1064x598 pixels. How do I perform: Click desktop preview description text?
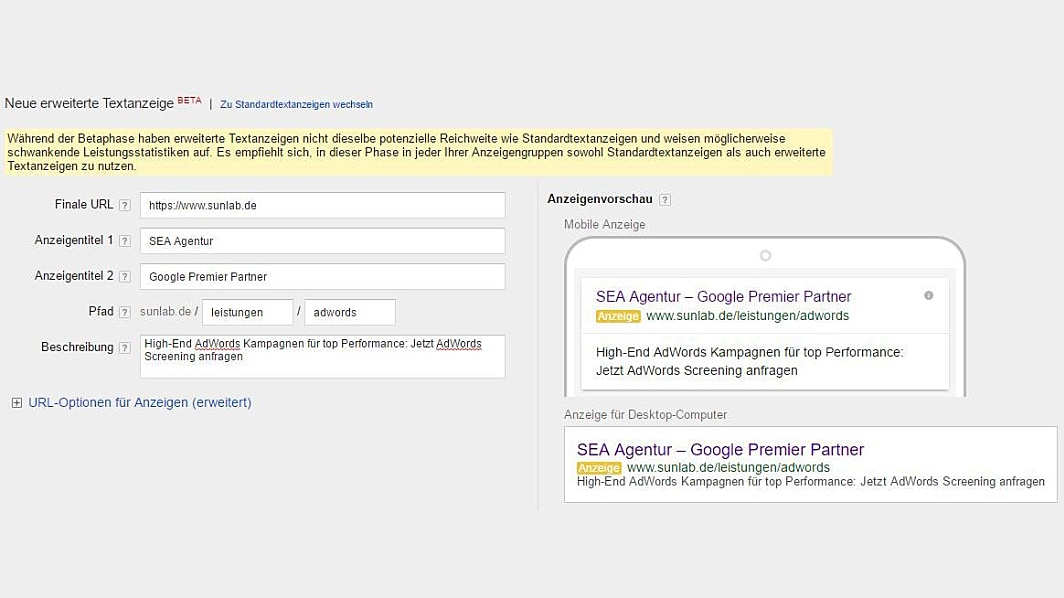811,481
